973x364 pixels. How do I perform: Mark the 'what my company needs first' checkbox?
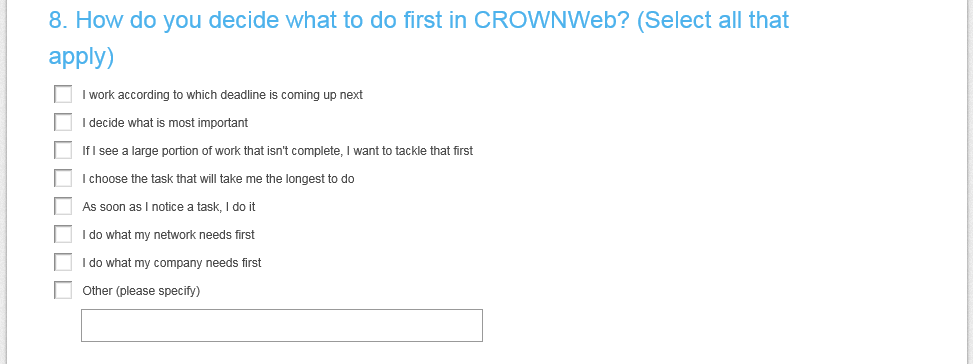(x=63, y=262)
